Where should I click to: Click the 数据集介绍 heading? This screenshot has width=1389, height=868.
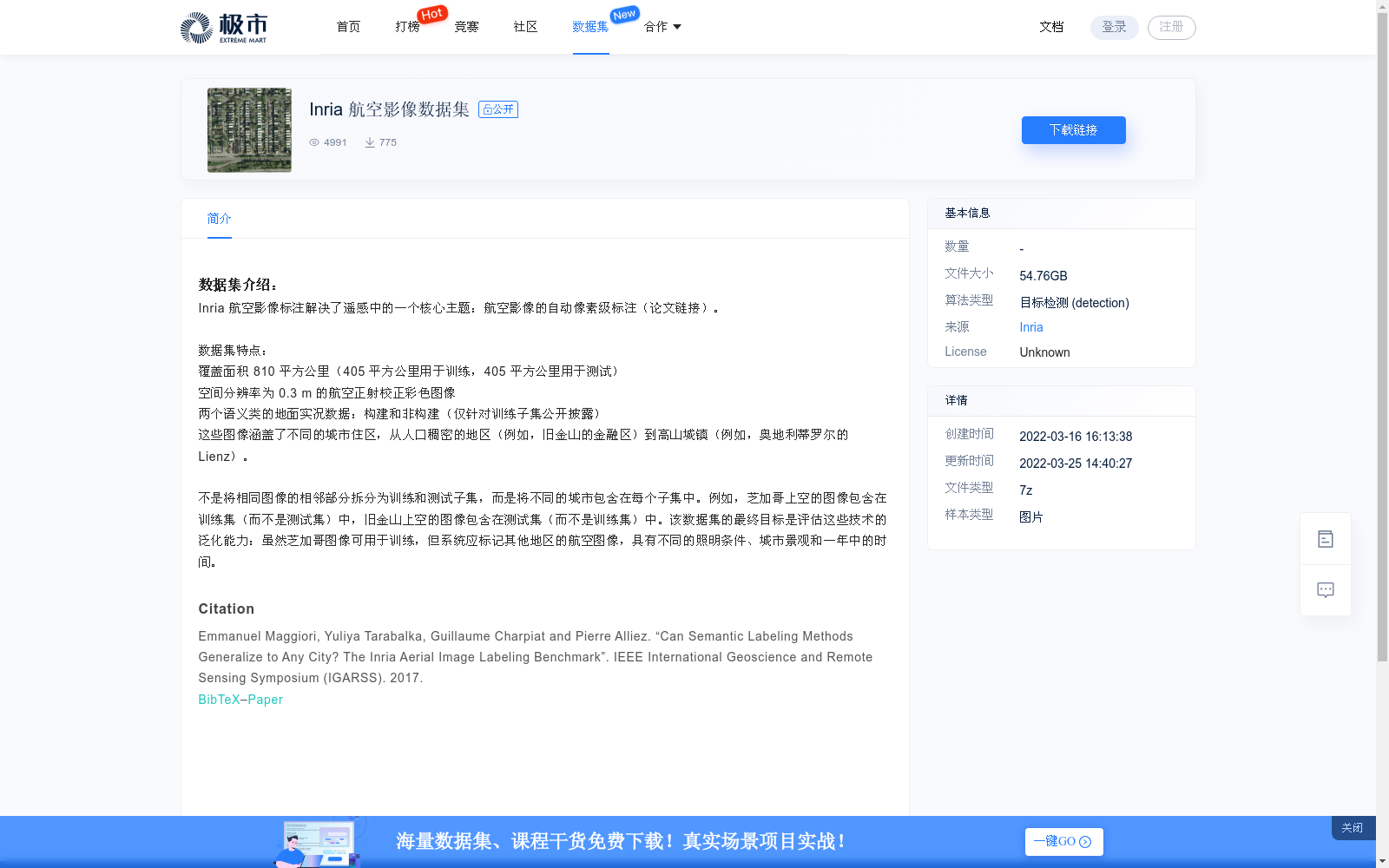click(x=239, y=285)
